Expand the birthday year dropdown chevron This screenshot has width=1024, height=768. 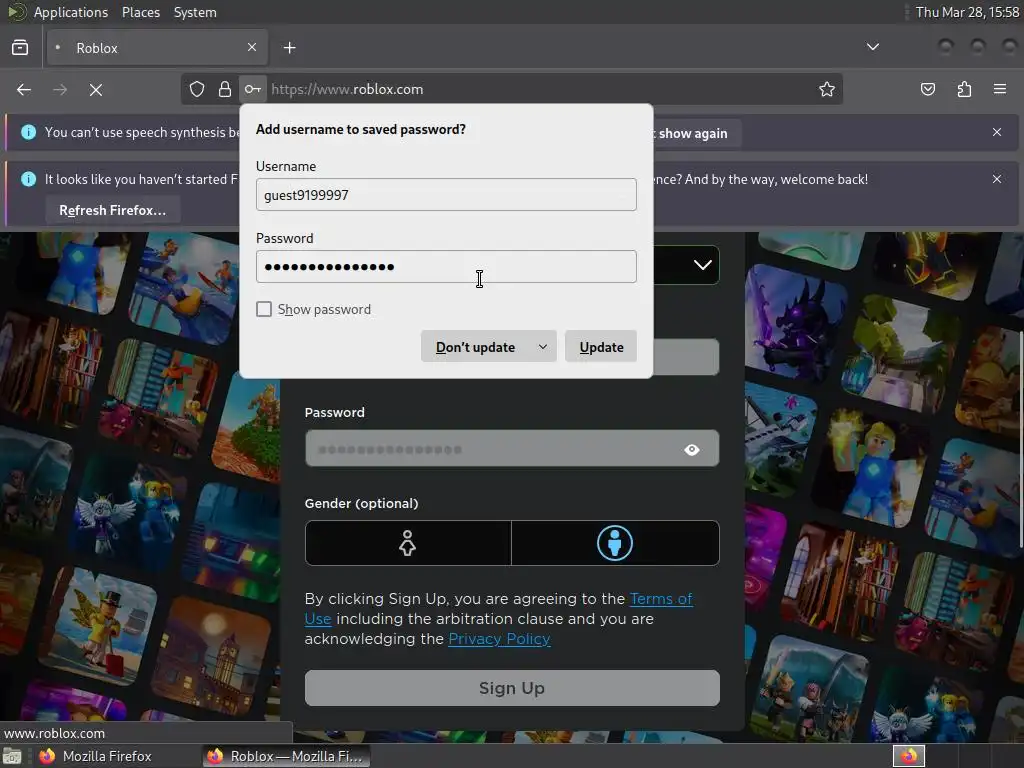pos(703,264)
